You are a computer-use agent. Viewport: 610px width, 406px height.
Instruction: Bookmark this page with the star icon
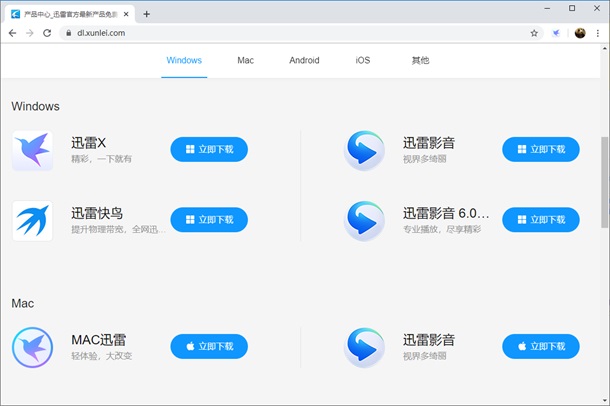point(534,33)
